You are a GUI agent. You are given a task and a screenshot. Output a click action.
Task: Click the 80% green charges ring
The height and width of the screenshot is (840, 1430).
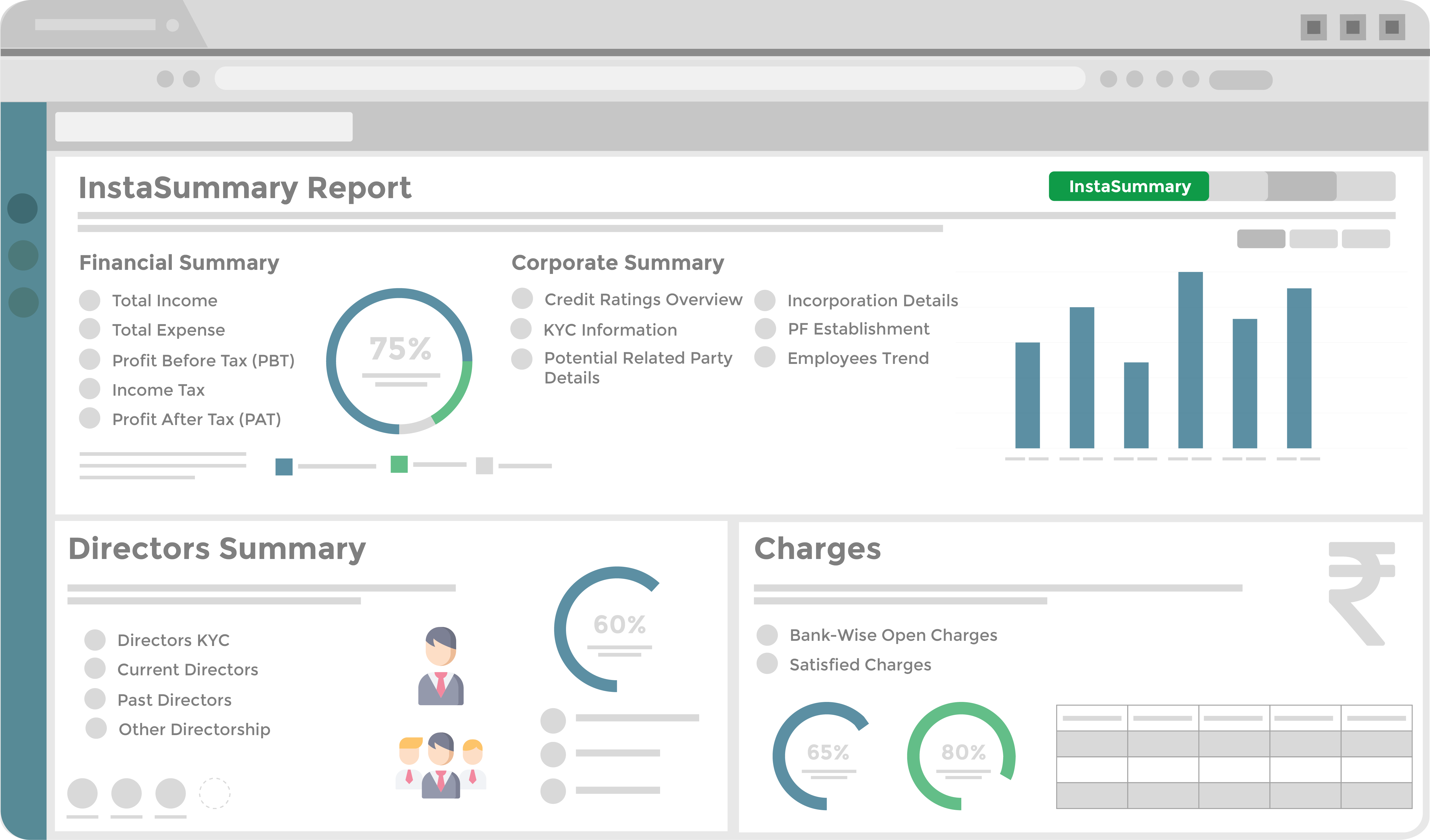coord(961,756)
